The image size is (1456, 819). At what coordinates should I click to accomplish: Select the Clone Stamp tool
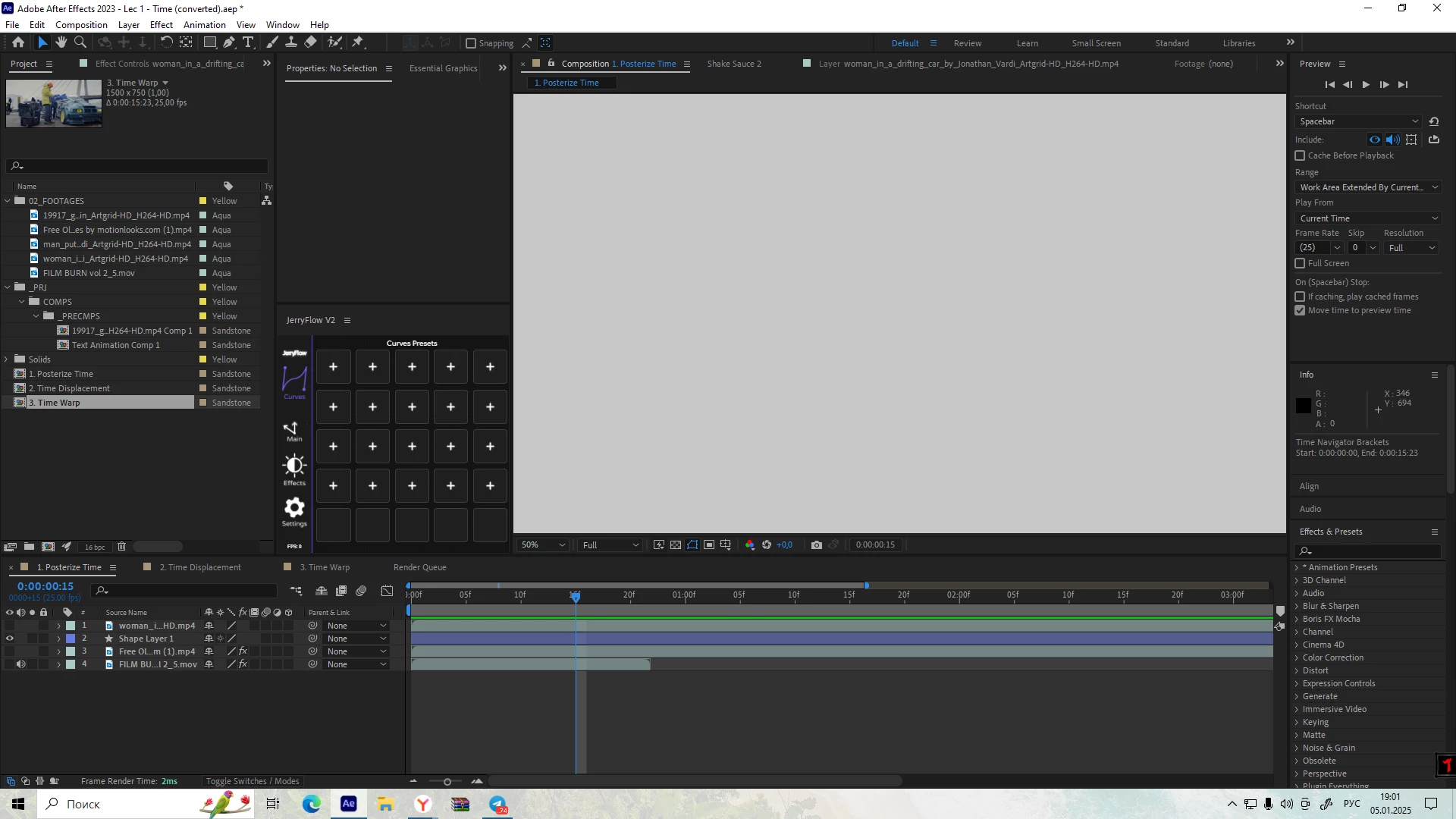click(x=291, y=42)
